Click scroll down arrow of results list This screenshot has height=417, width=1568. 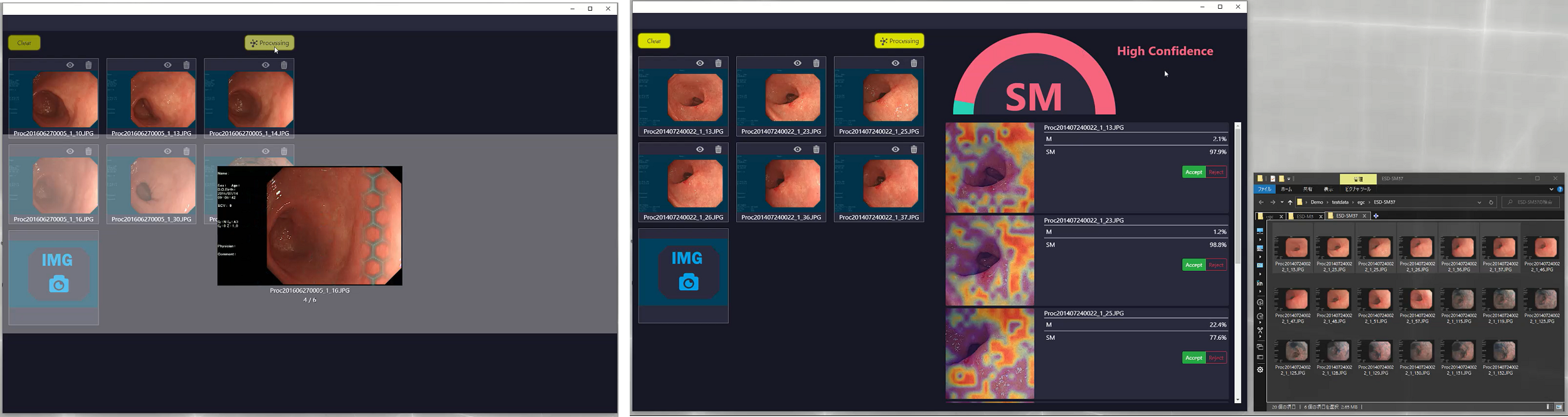point(1237,399)
